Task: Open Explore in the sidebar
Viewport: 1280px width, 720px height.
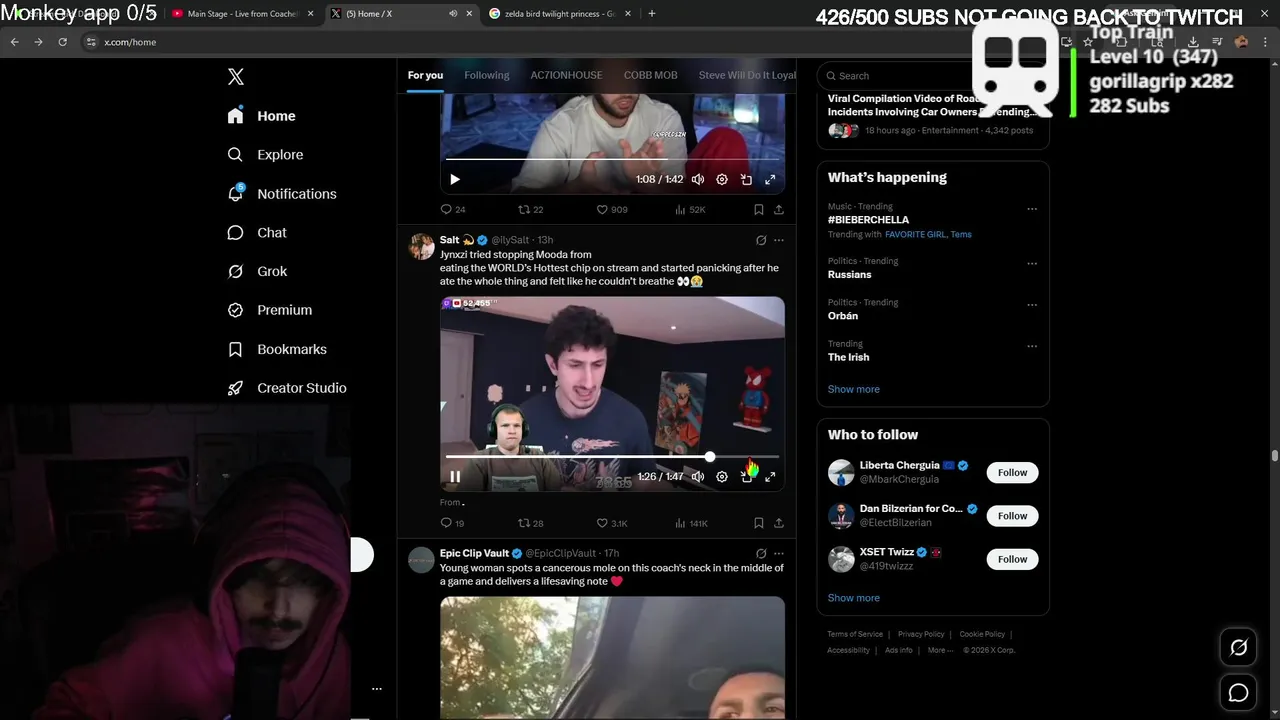Action: coord(265,155)
